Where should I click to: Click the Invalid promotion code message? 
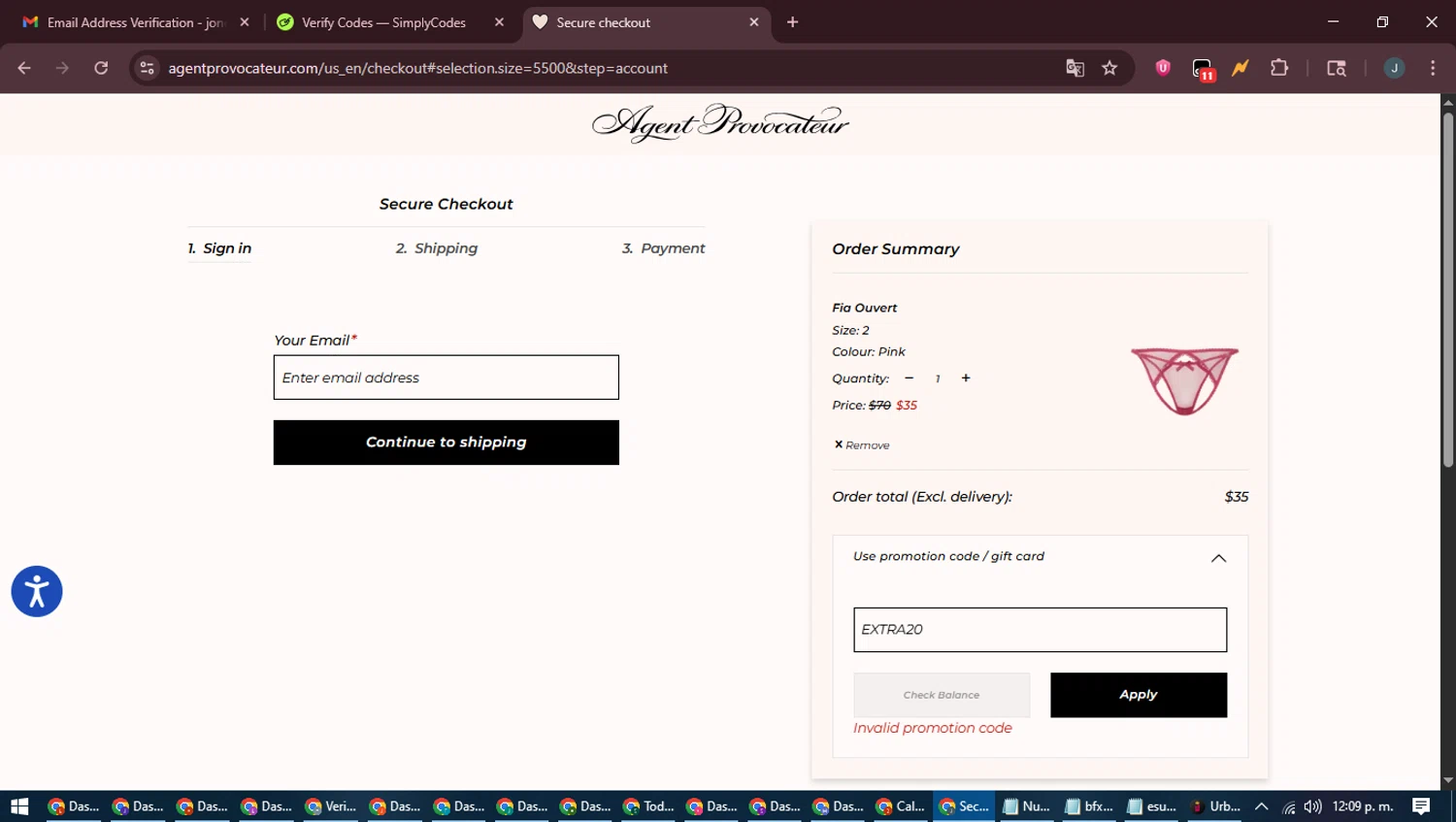pyautogui.click(x=932, y=728)
